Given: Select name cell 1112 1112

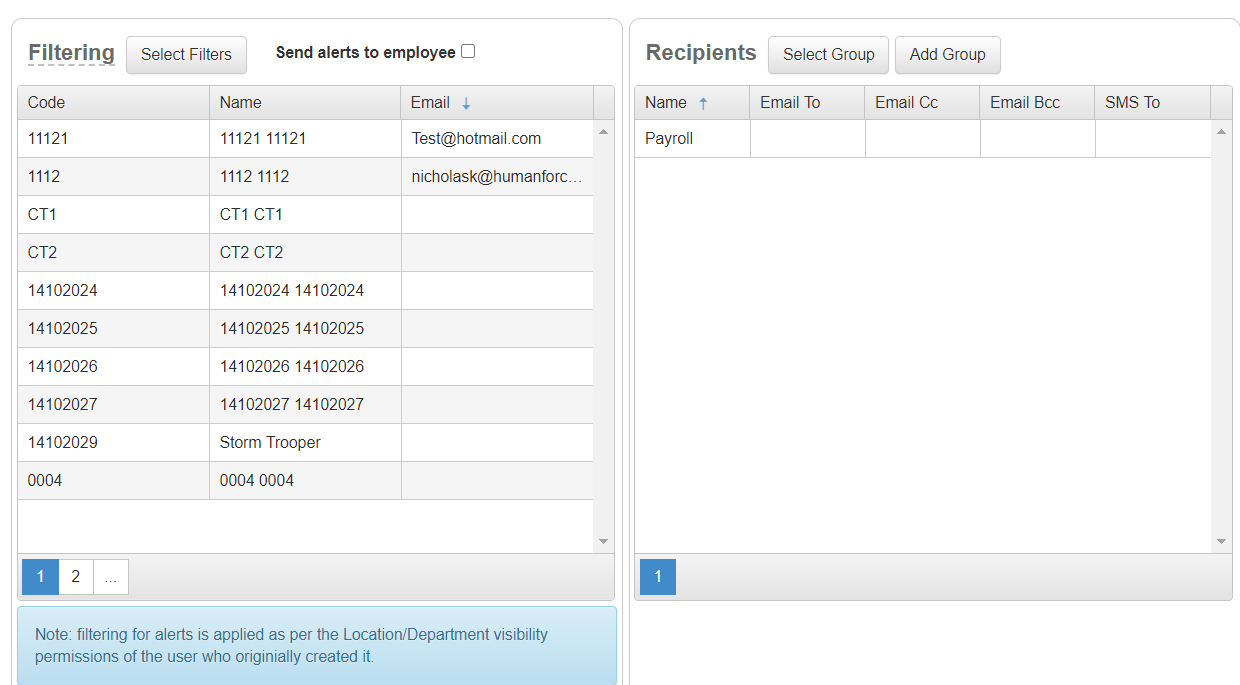Looking at the screenshot, I should click(x=305, y=177).
